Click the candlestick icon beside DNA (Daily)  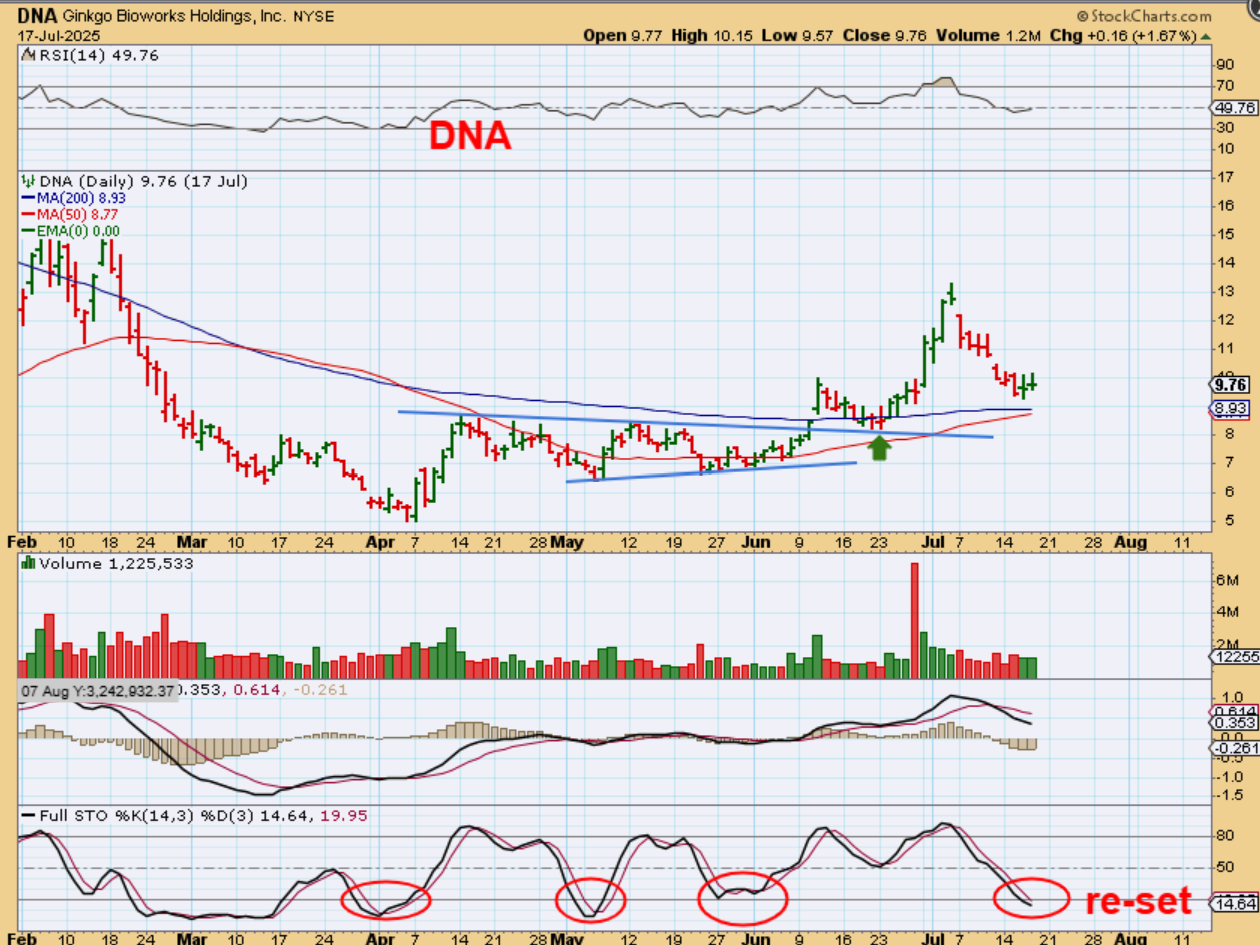pyautogui.click(x=28, y=182)
